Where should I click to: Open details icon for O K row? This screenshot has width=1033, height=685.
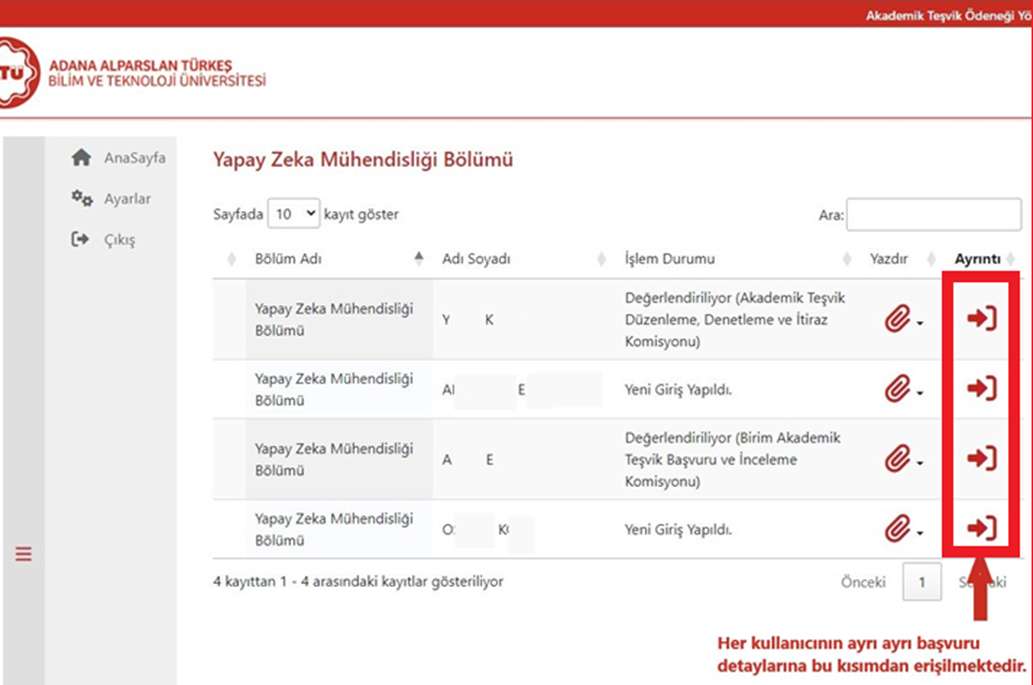pos(982,528)
